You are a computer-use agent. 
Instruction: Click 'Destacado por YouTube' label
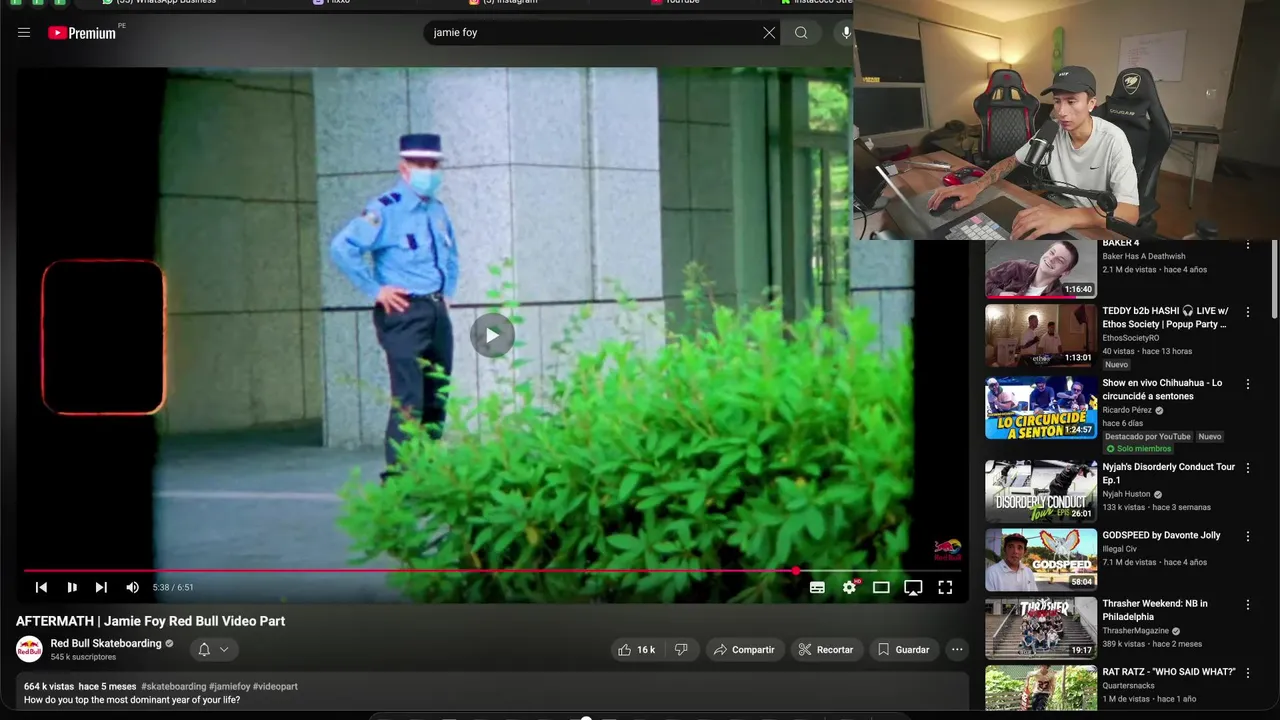[x=1147, y=436]
